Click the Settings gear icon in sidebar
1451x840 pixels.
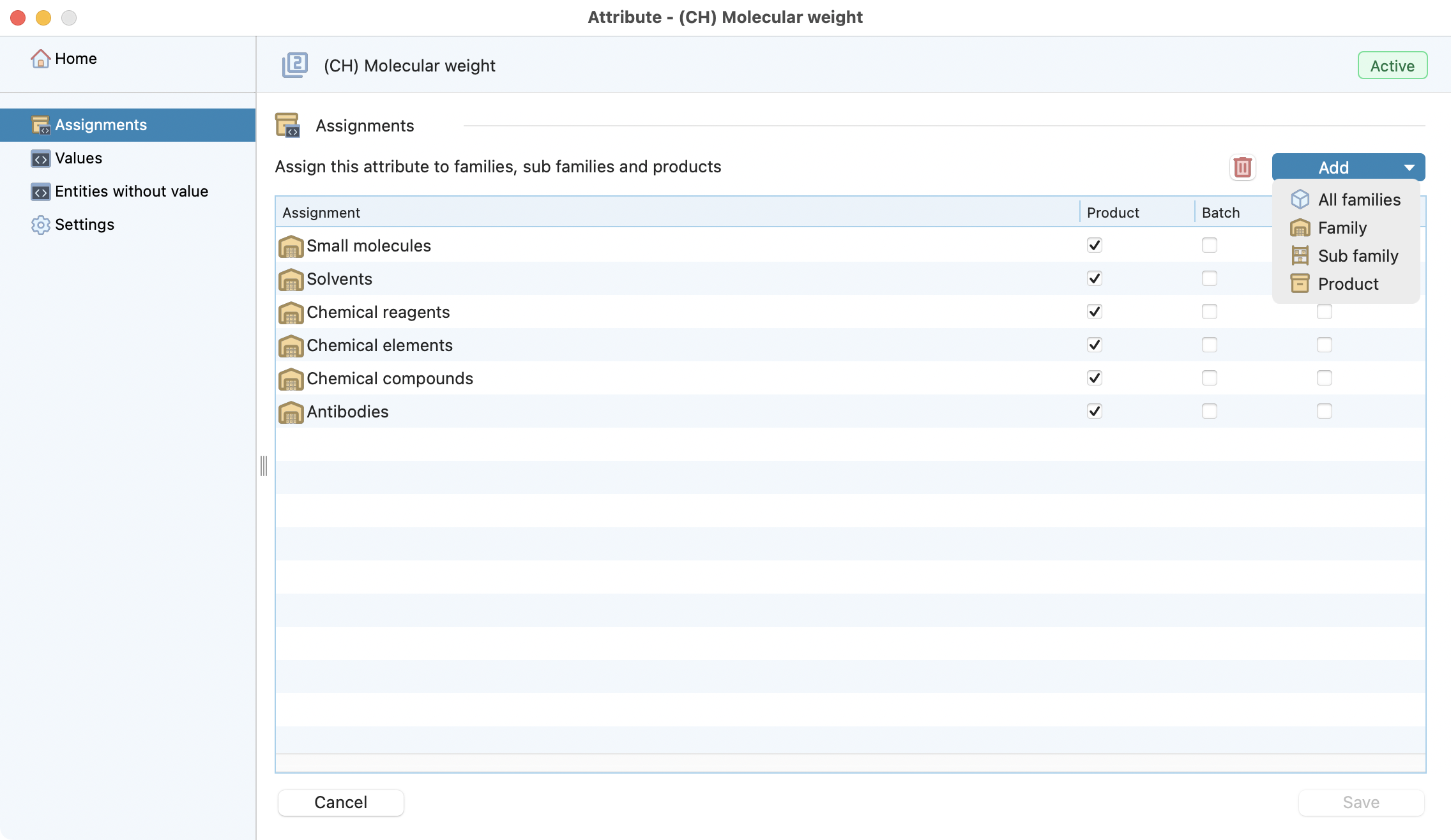(x=40, y=225)
